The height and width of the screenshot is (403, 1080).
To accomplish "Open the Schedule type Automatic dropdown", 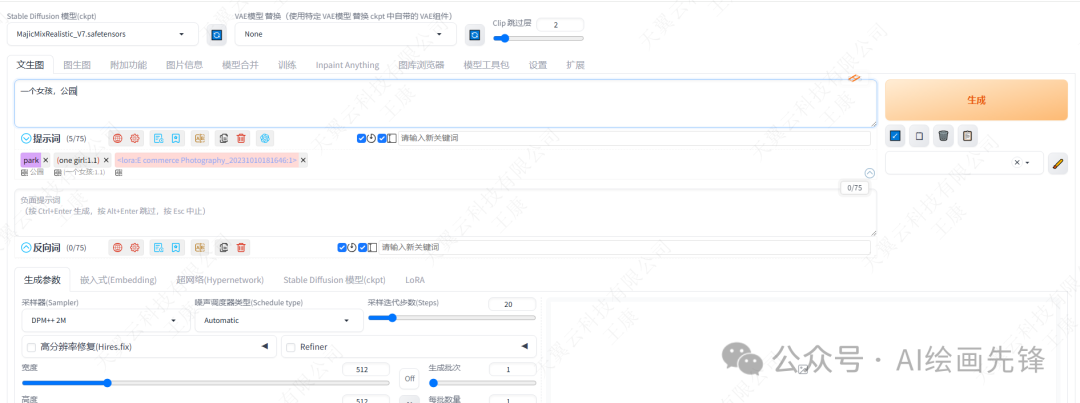I will 279,320.
